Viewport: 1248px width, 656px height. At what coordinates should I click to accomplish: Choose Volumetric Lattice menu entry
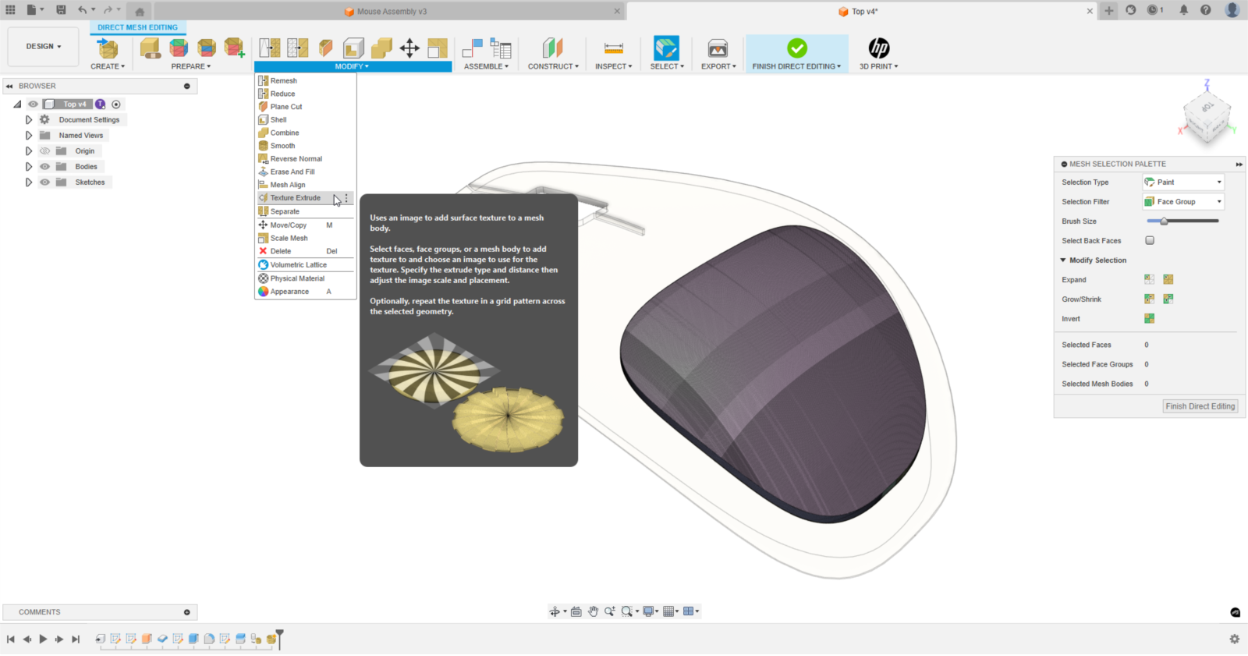tap(305, 265)
